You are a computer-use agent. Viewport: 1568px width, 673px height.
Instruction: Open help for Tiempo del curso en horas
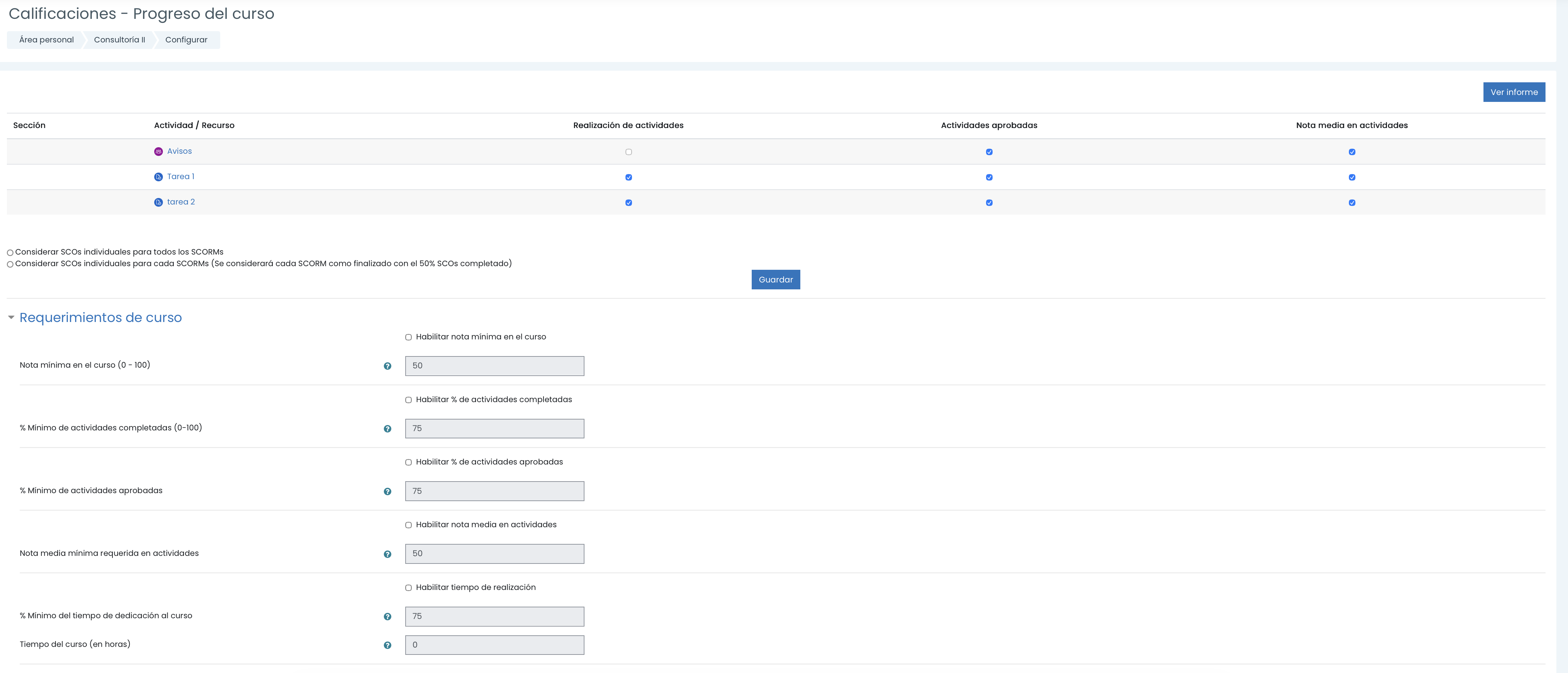point(387,645)
